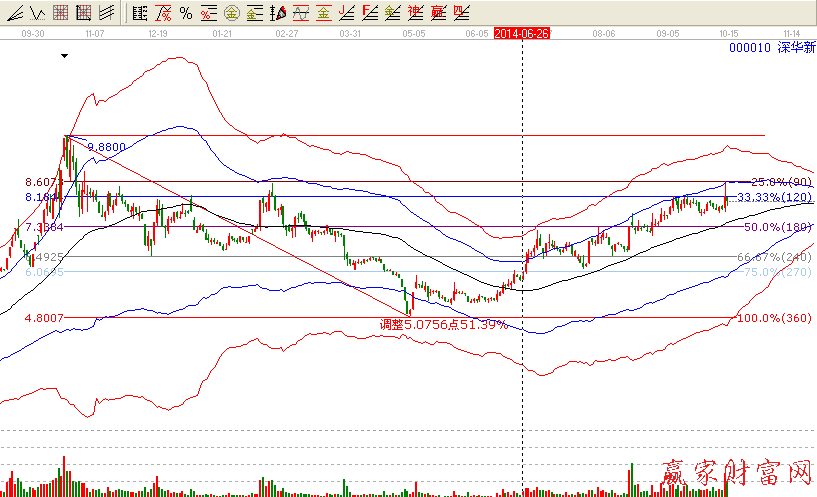Click the red 赢 lines tool icon
This screenshot has height=497, width=817.
click(438, 13)
